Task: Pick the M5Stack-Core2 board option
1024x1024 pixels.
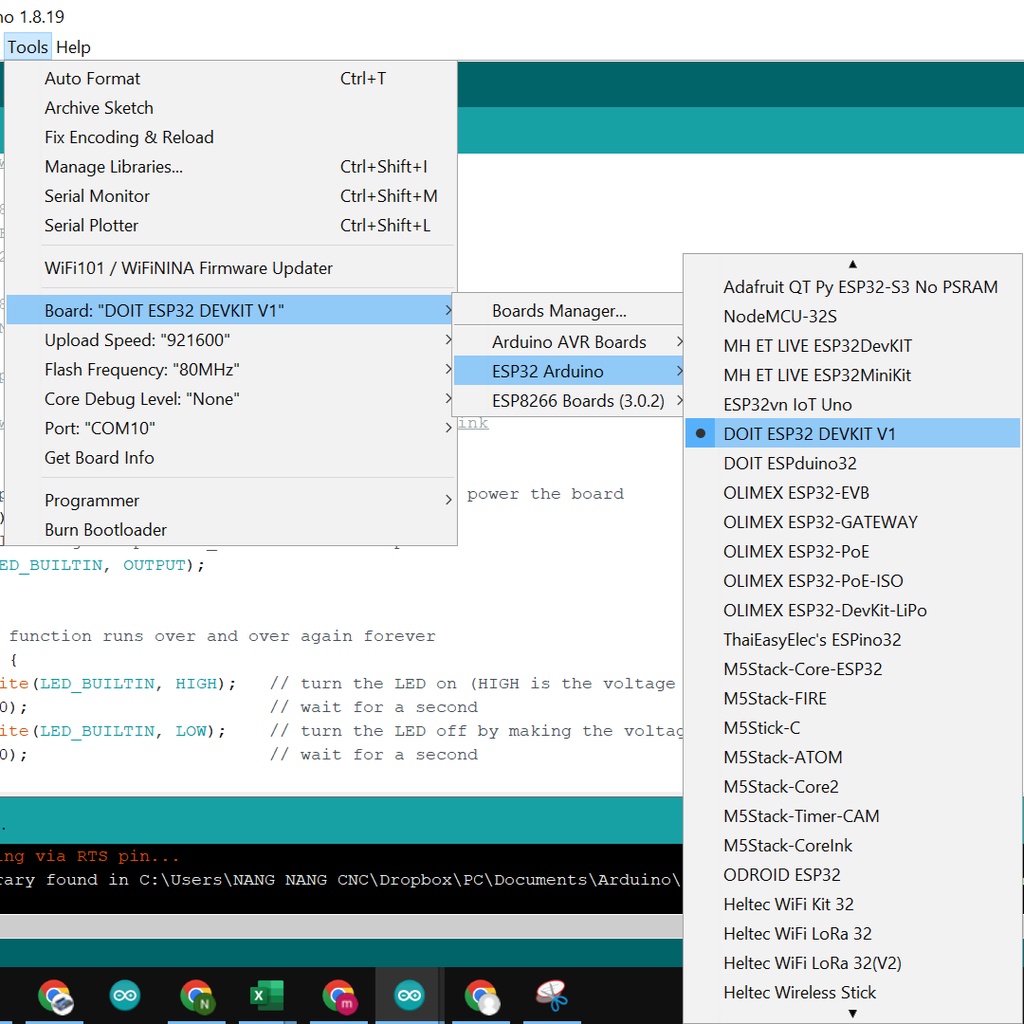Action: pos(781,787)
